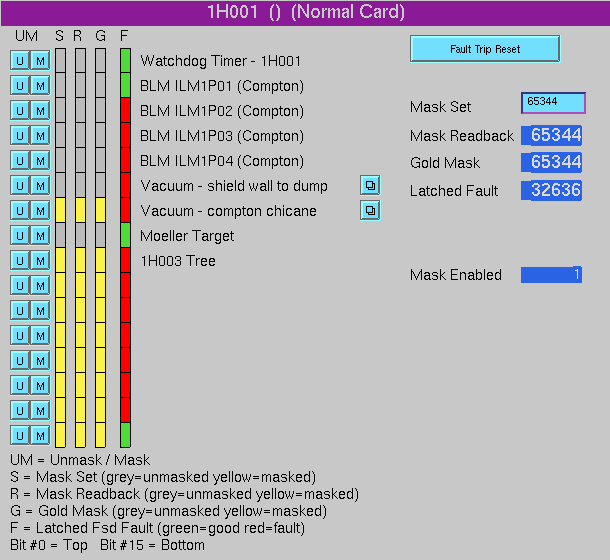This screenshot has width=610, height=560.
Task: Click Latched Fault value 32636
Action: pyautogui.click(x=551, y=190)
